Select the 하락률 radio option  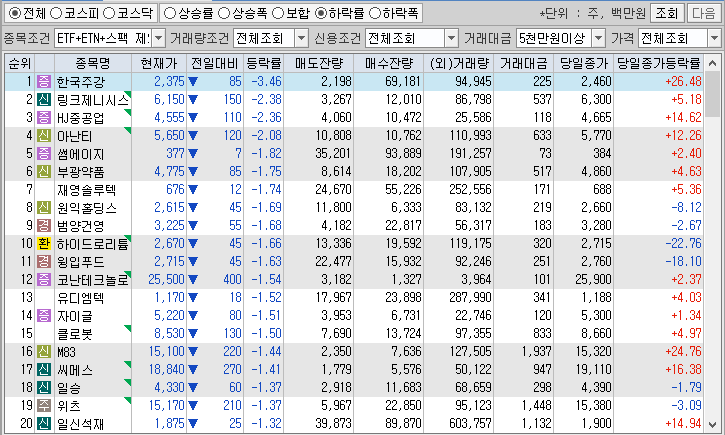pos(321,13)
